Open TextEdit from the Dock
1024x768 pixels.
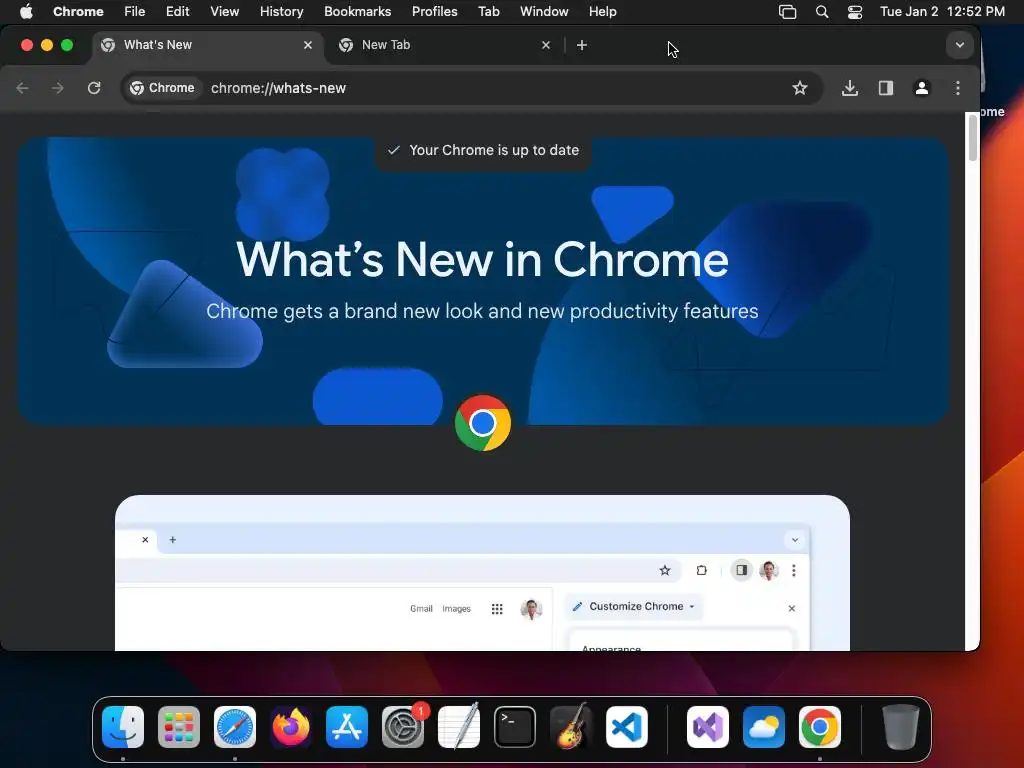click(x=458, y=727)
